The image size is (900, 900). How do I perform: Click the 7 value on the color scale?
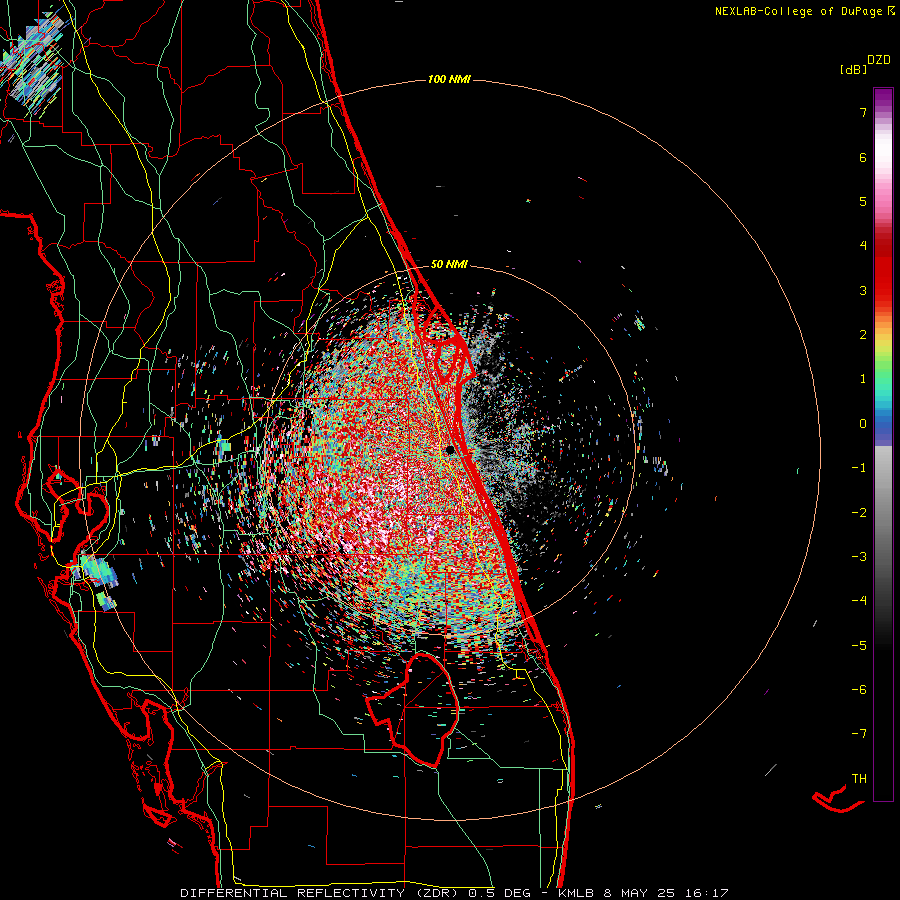[863, 112]
